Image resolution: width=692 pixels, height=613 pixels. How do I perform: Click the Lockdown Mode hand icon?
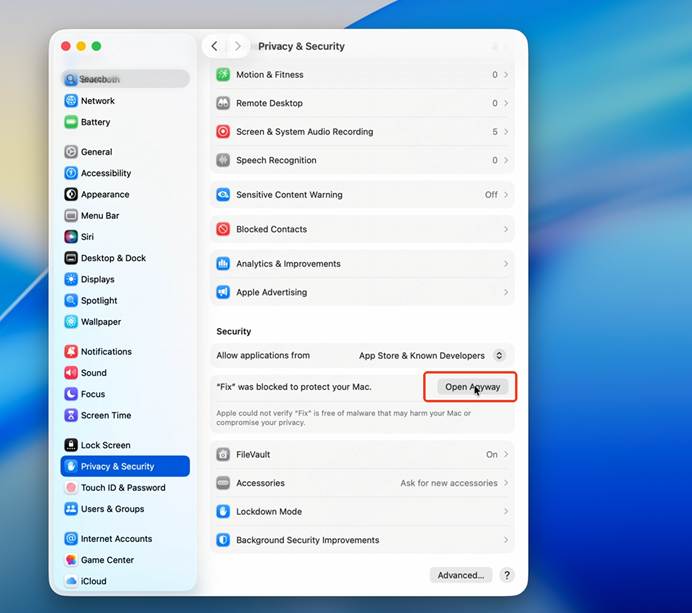(223, 511)
